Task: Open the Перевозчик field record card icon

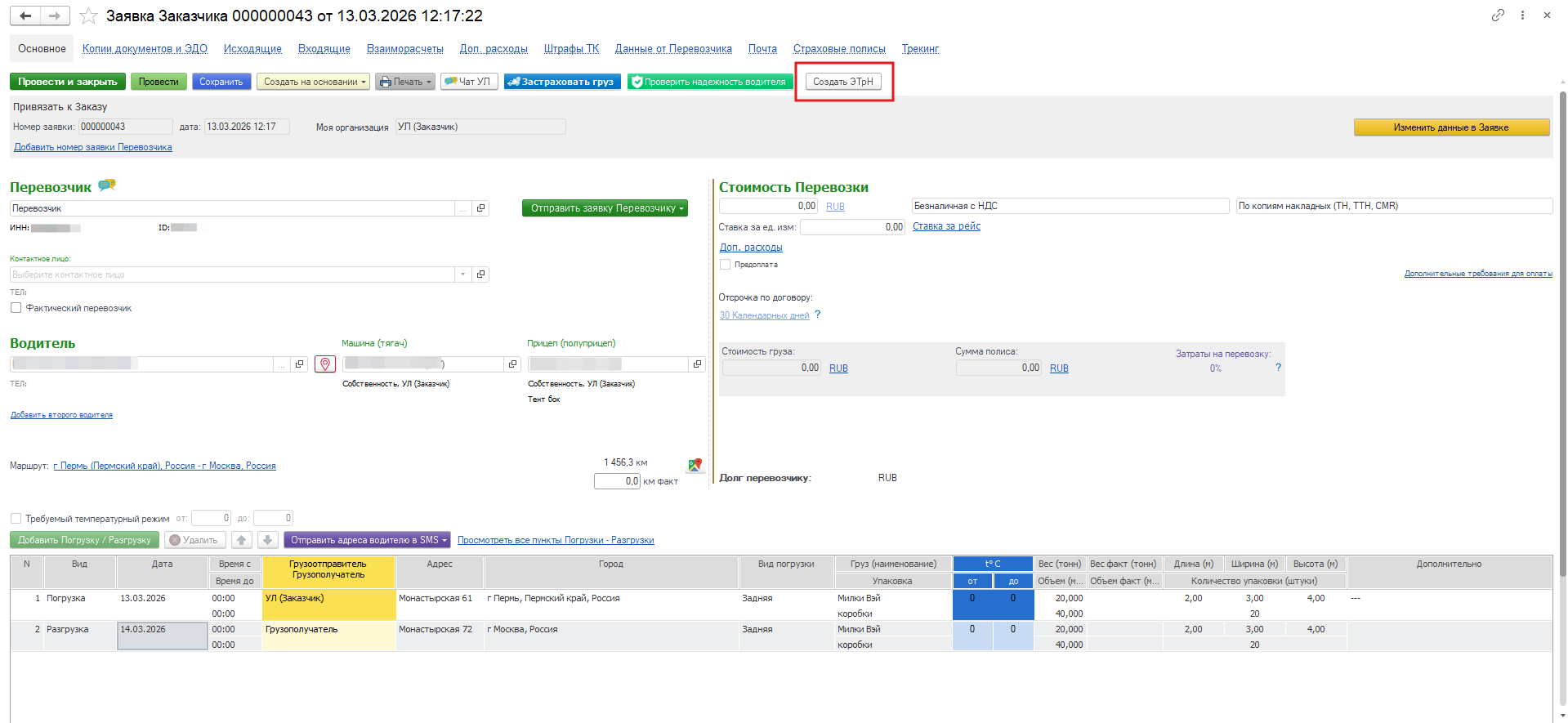Action: (481, 208)
